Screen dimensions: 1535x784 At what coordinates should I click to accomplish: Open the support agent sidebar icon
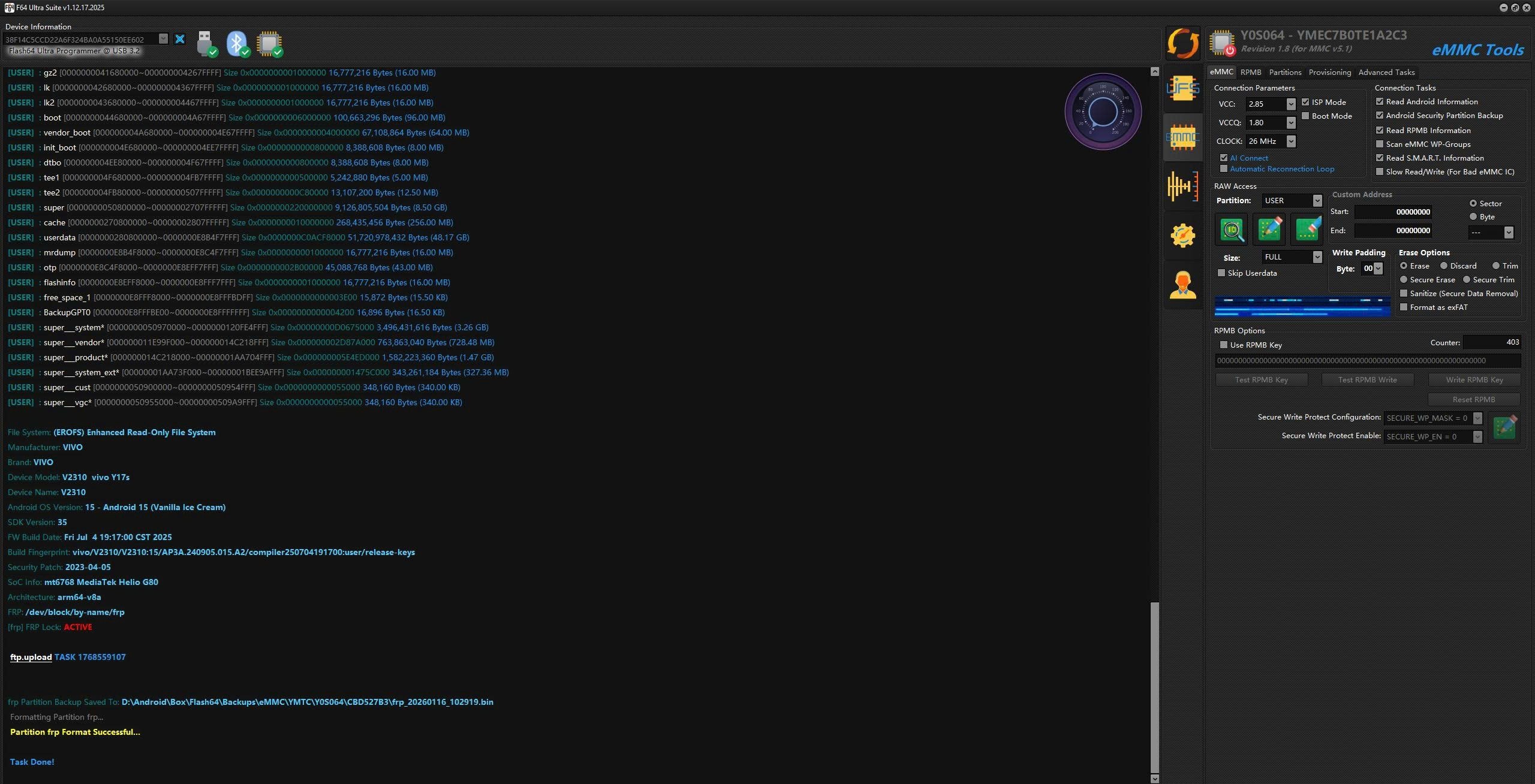(1182, 284)
